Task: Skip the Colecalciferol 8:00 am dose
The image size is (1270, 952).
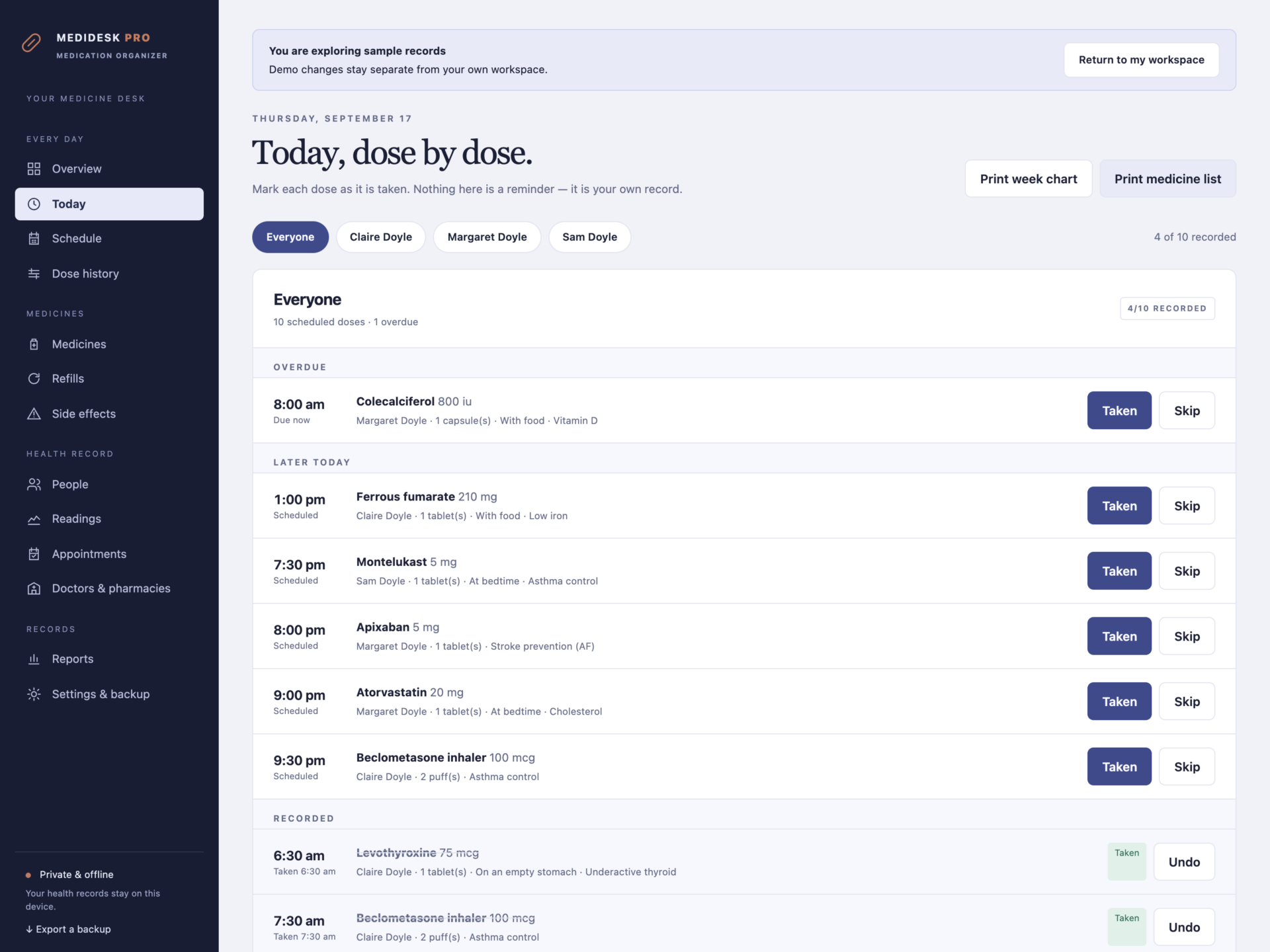Action: tap(1187, 411)
